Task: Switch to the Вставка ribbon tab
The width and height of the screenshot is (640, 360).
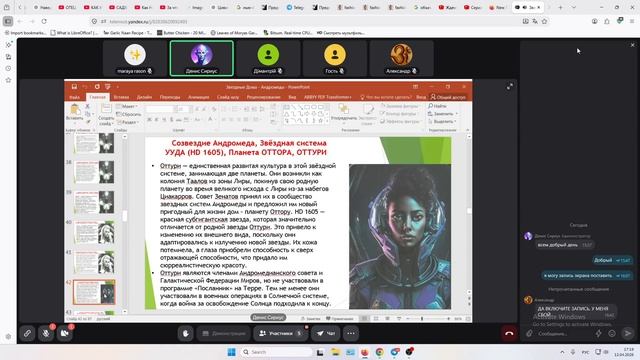Action: click(121, 97)
